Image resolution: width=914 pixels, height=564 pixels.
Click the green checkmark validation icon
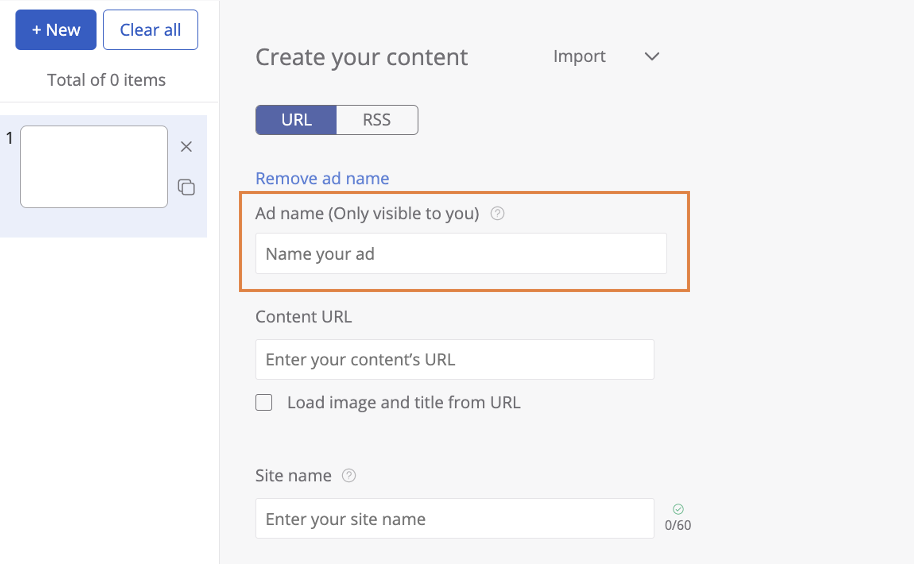click(678, 509)
